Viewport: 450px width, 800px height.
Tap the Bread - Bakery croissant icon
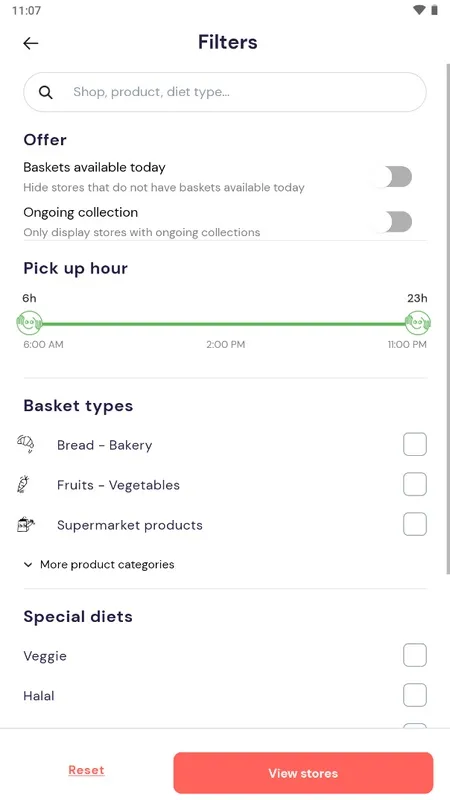(26, 444)
